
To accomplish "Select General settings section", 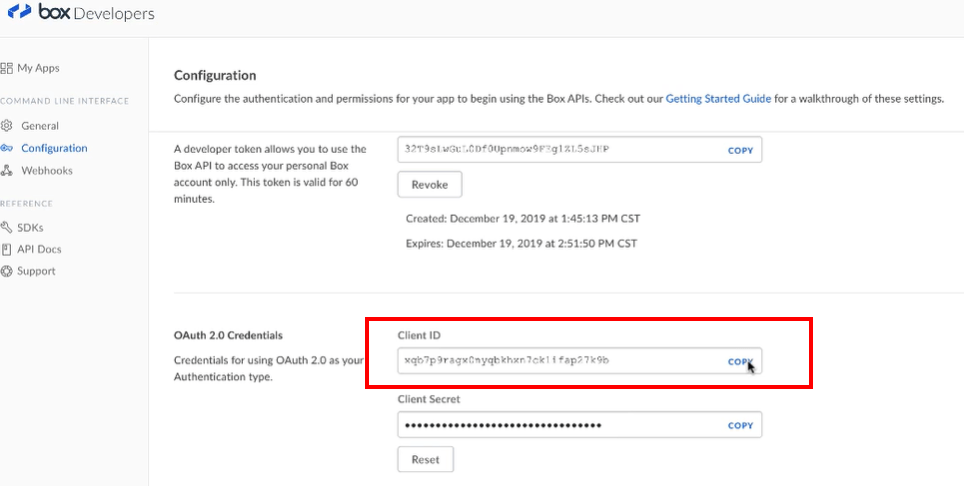I will coord(40,126).
